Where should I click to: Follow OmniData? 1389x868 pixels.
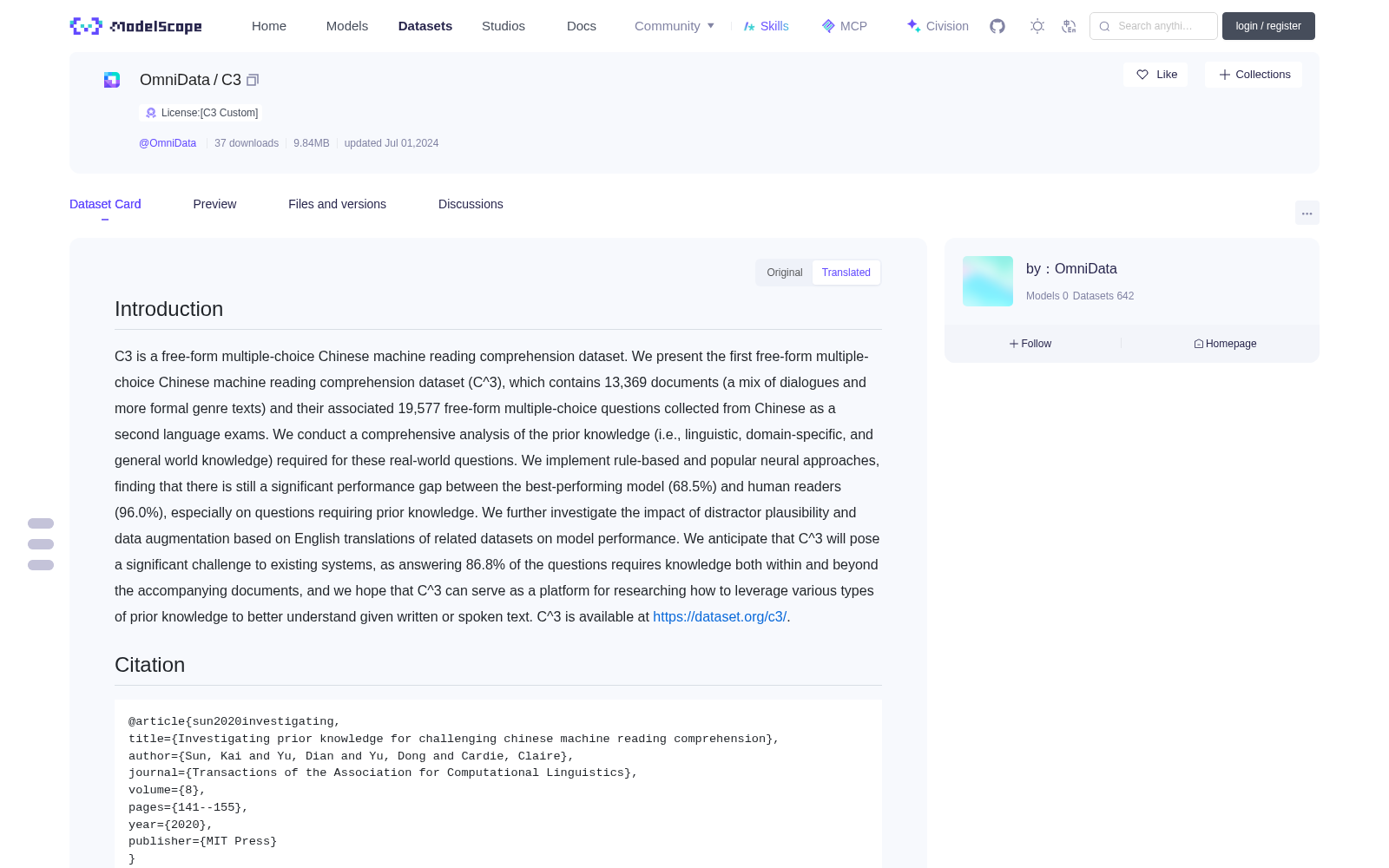click(x=1030, y=344)
